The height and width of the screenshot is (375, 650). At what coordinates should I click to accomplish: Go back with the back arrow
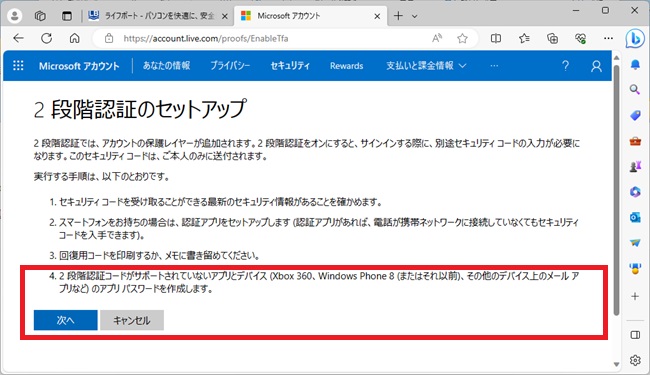[19, 39]
